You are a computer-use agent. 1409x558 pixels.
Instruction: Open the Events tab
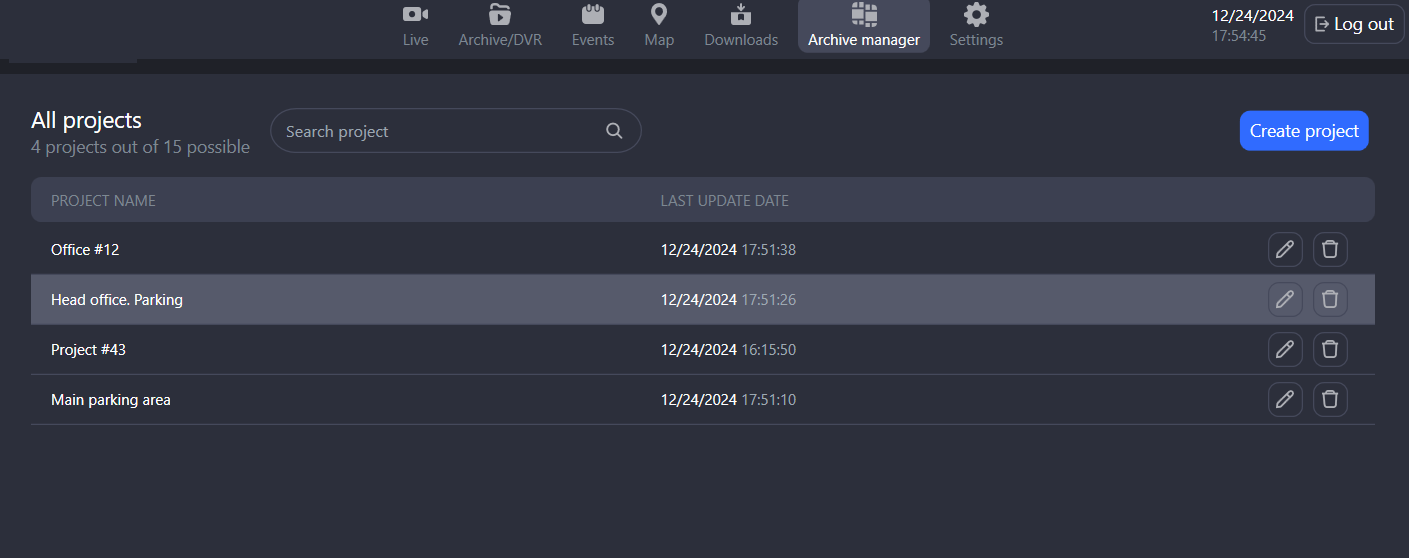pos(593,26)
